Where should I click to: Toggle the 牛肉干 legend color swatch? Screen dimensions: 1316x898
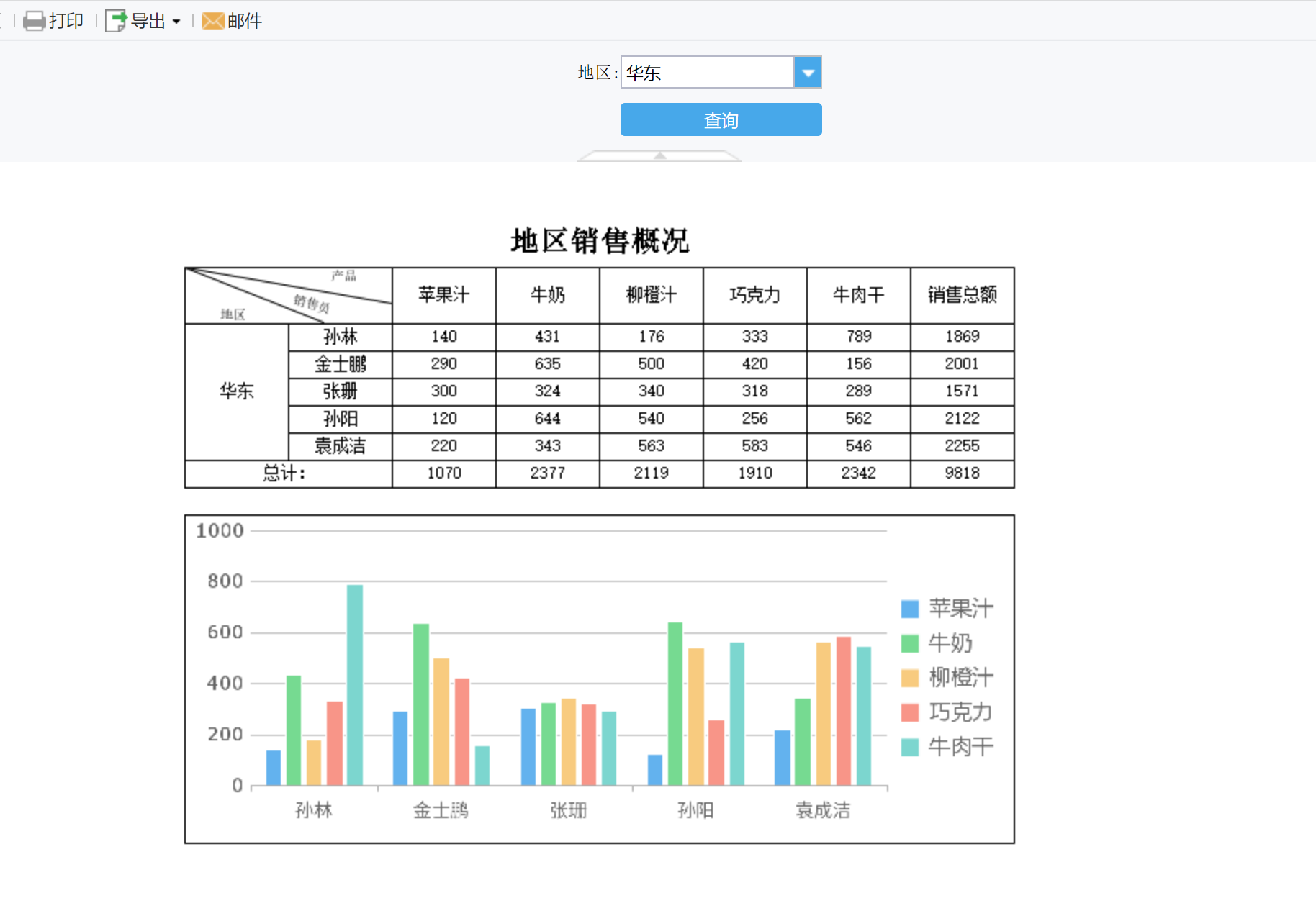tap(910, 747)
